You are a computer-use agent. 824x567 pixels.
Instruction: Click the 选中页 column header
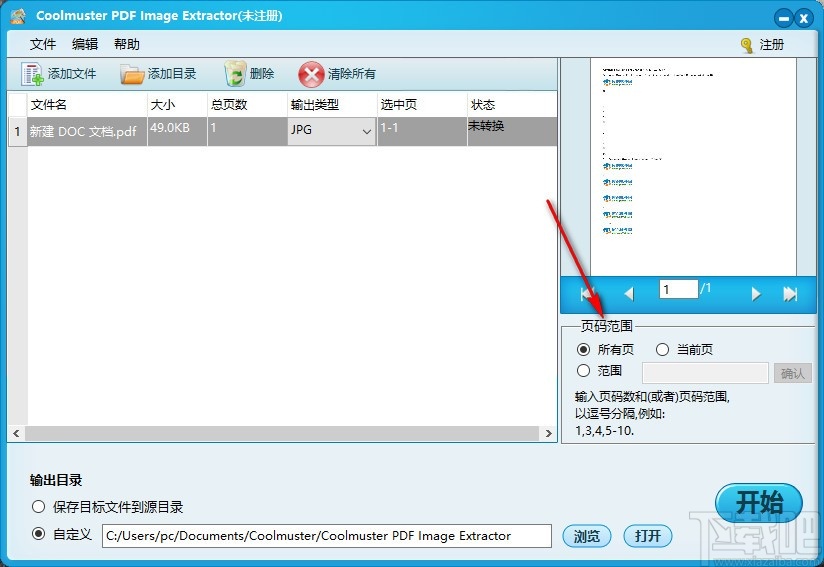click(423, 105)
